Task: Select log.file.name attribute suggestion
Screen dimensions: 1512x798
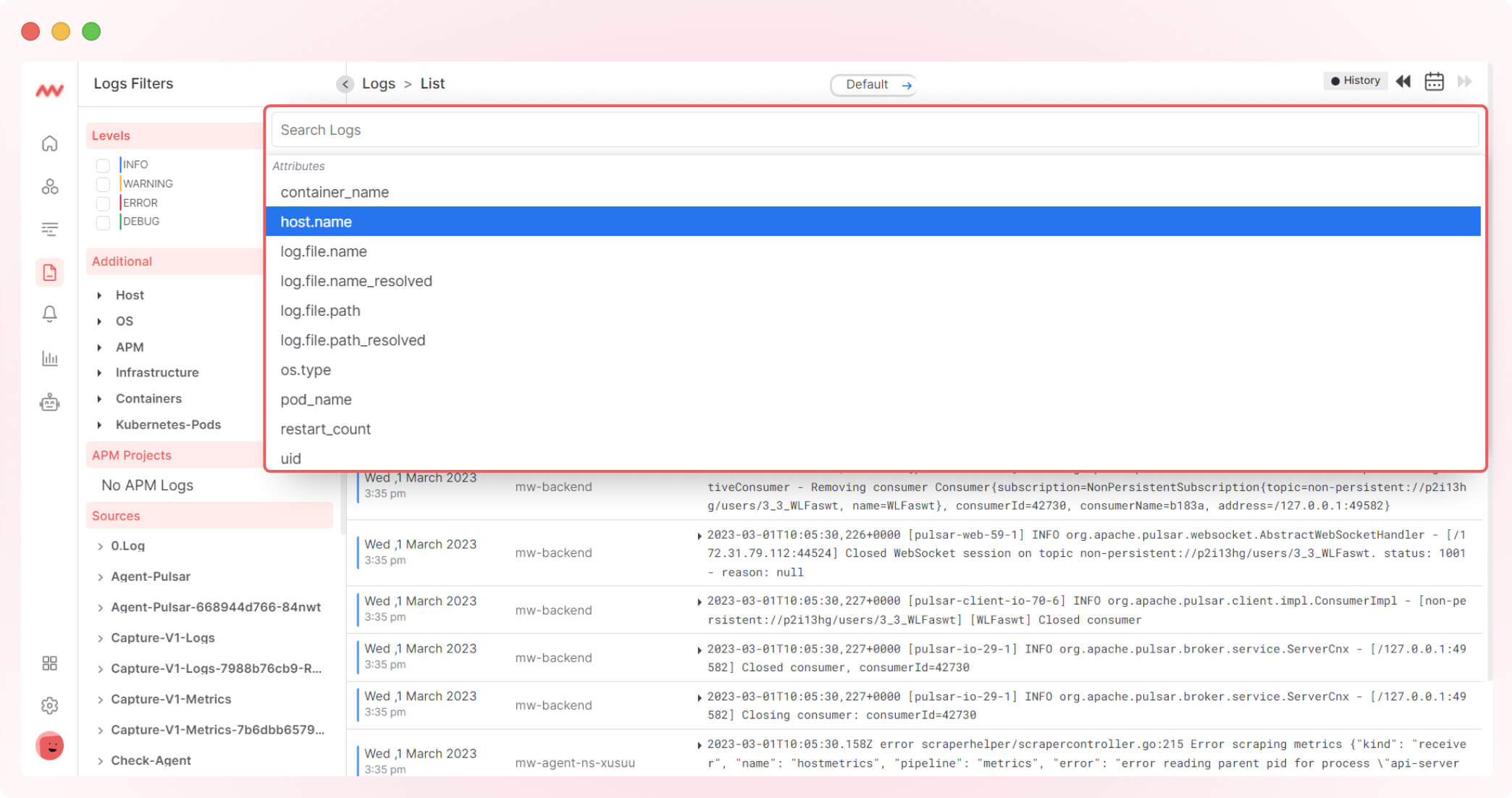Action: coord(873,251)
